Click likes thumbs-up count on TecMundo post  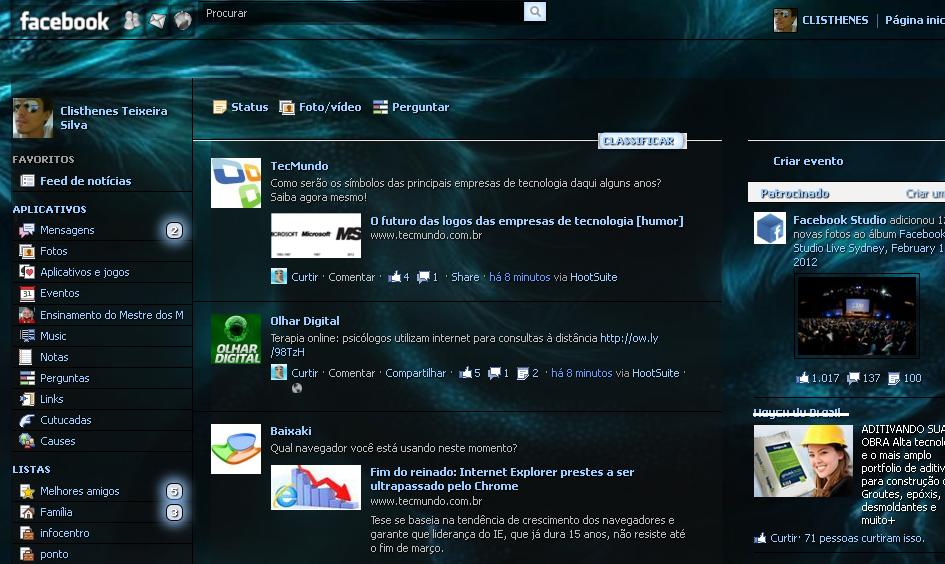[398, 277]
